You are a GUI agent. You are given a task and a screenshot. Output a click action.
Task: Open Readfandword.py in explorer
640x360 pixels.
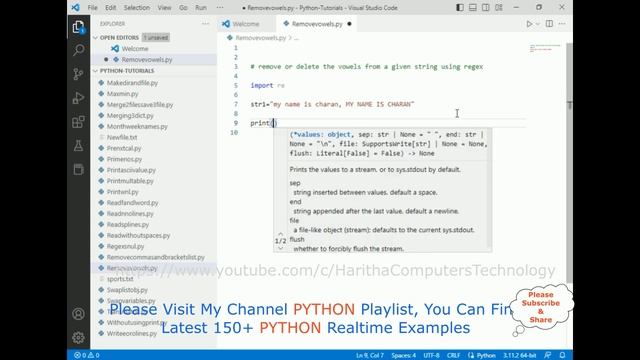(x=133, y=203)
